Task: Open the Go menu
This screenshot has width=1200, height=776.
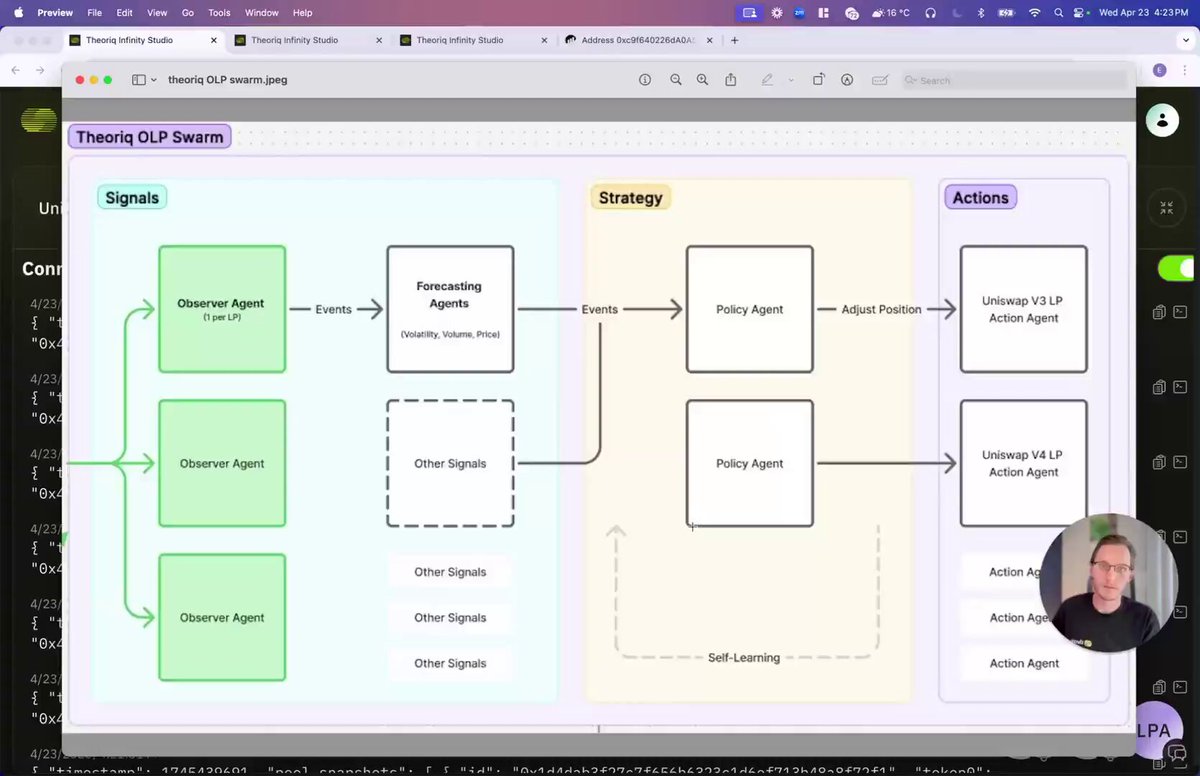Action: coord(188,13)
